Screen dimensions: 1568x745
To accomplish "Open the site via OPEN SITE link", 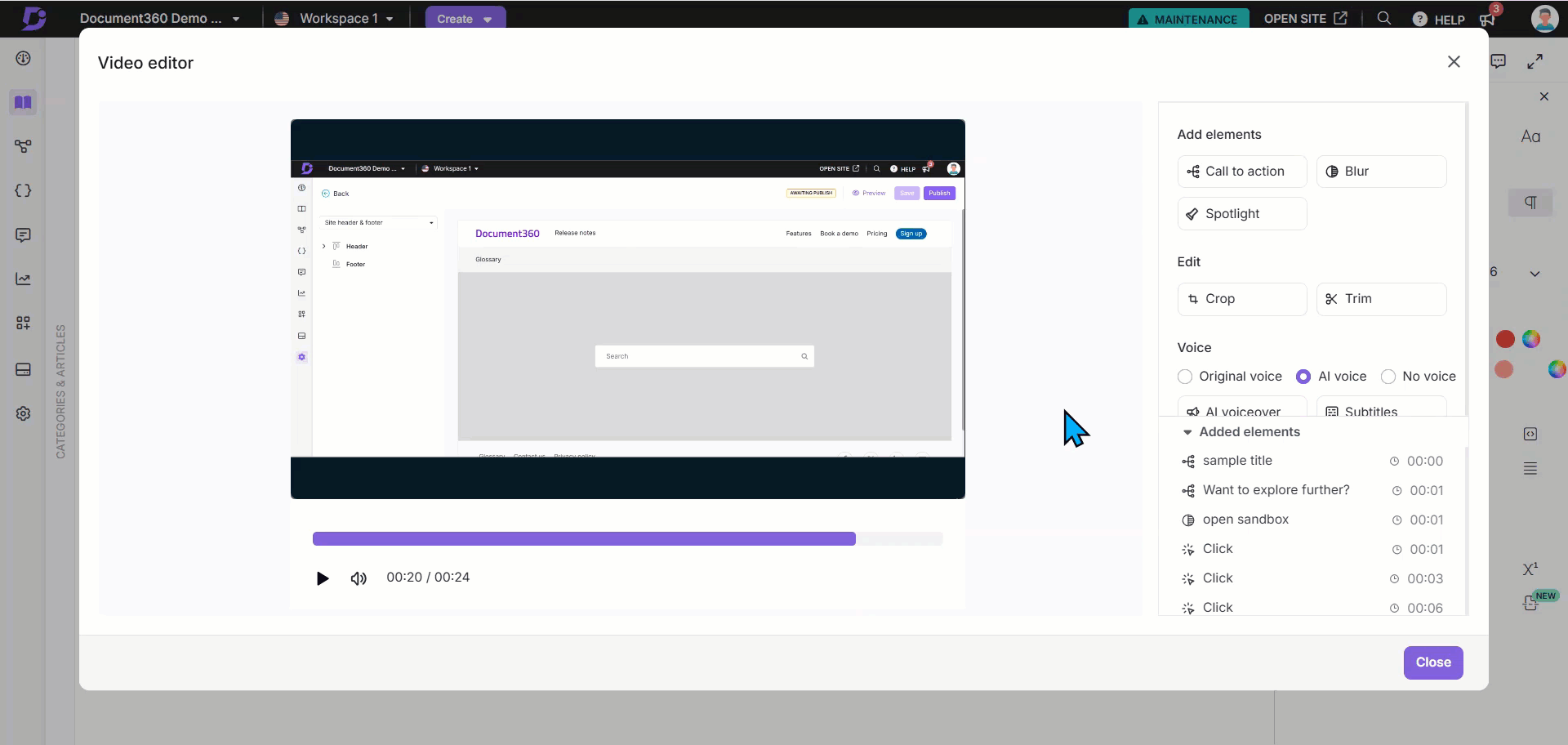I will [1305, 18].
